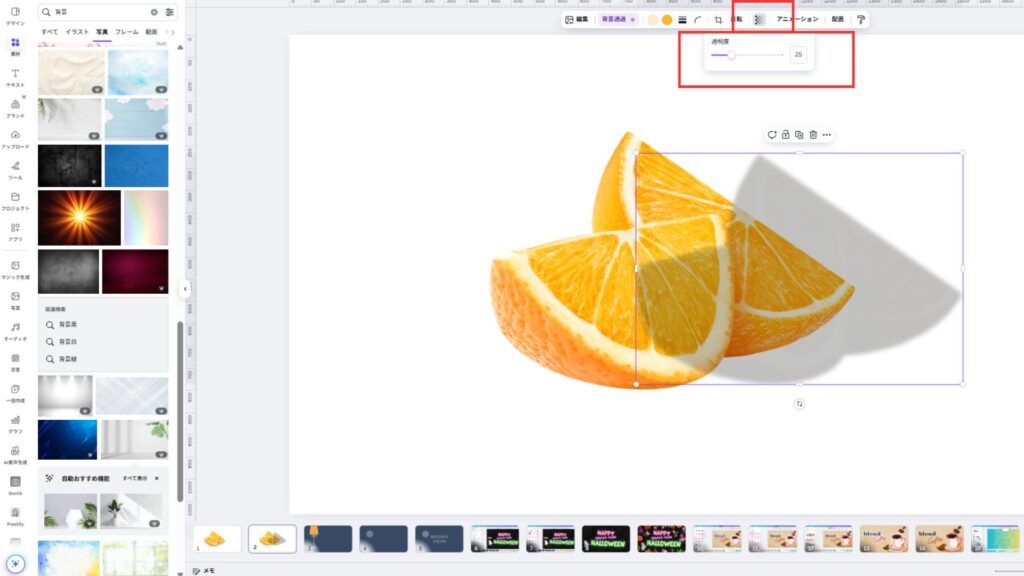The width and height of the screenshot is (1024, 576).
Task: Open the corner rounding icon in toolbar
Action: 698,19
